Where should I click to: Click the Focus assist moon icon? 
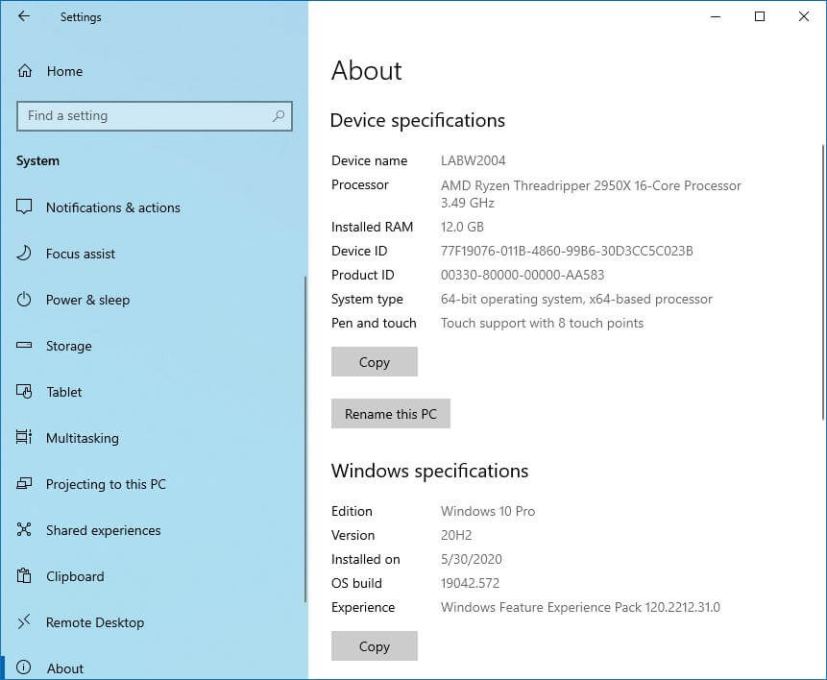24,253
